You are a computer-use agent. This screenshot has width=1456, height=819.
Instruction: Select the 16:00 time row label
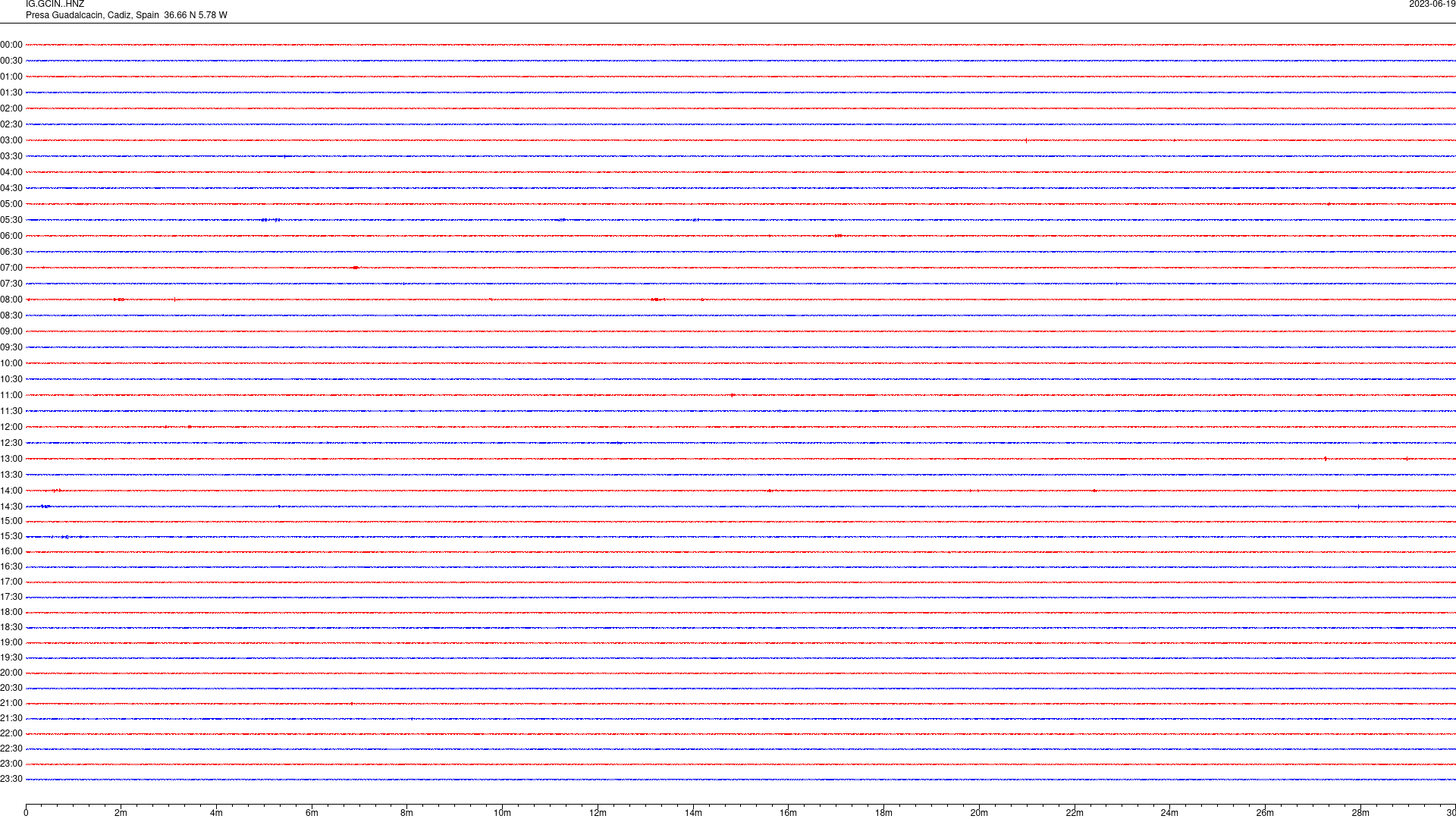coord(11,551)
